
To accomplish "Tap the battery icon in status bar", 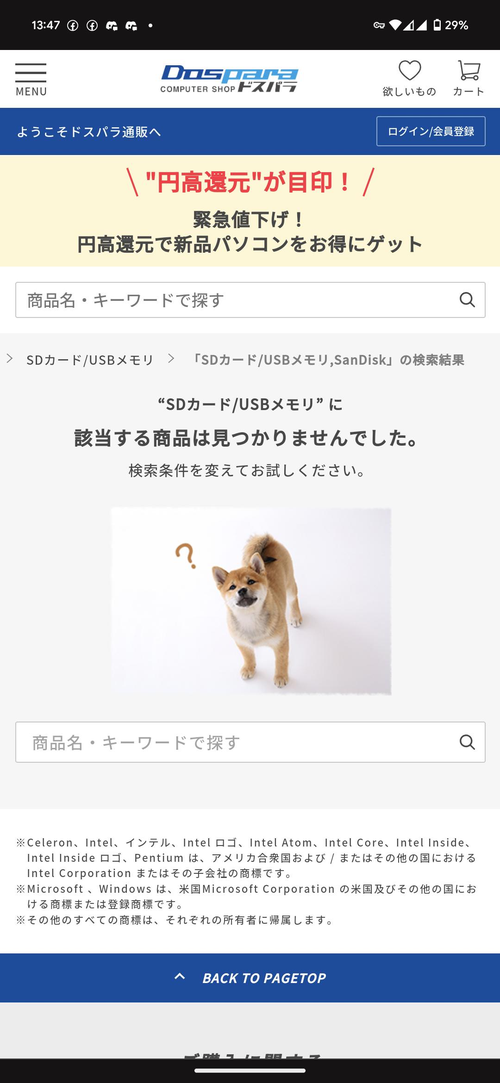I will click(436, 26).
